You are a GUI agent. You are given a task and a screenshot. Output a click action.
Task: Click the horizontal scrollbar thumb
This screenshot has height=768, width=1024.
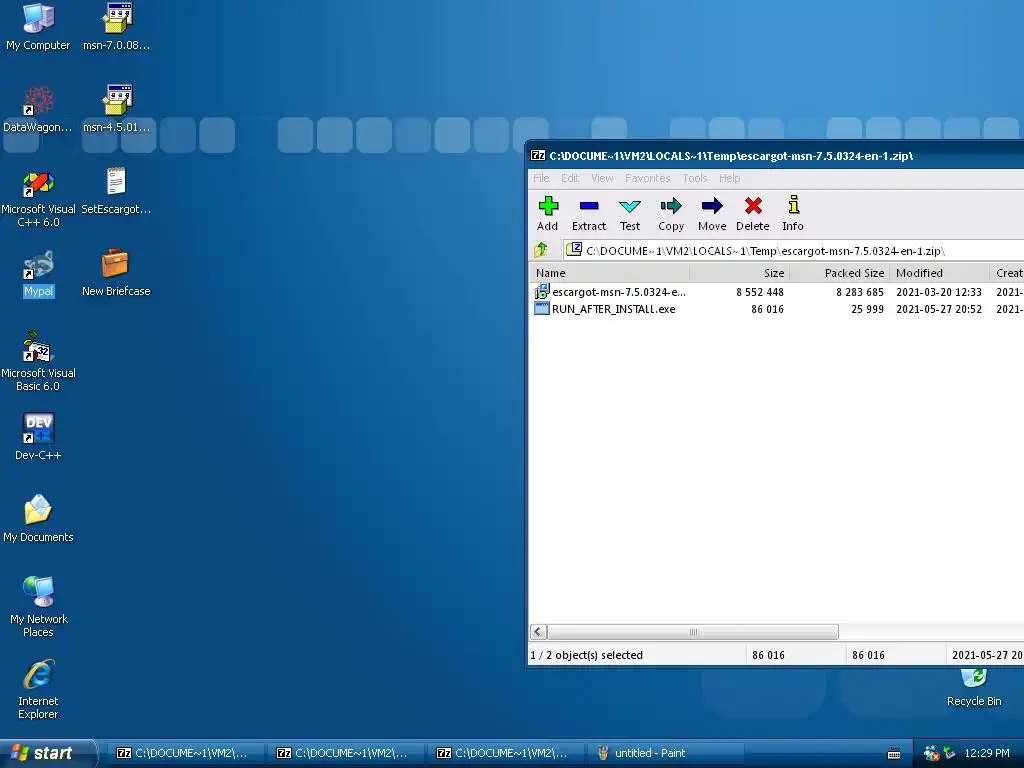[693, 632]
